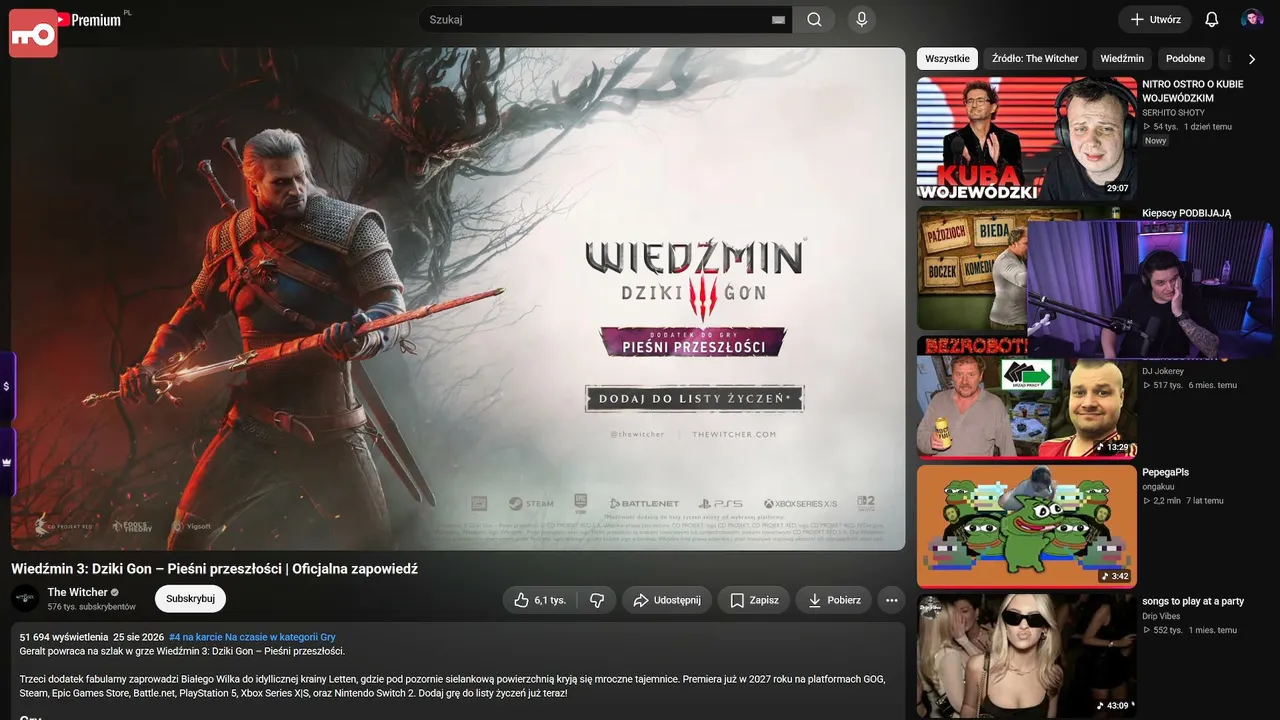Open the on-screen keyboard in search
The height and width of the screenshot is (720, 1280).
779,20
